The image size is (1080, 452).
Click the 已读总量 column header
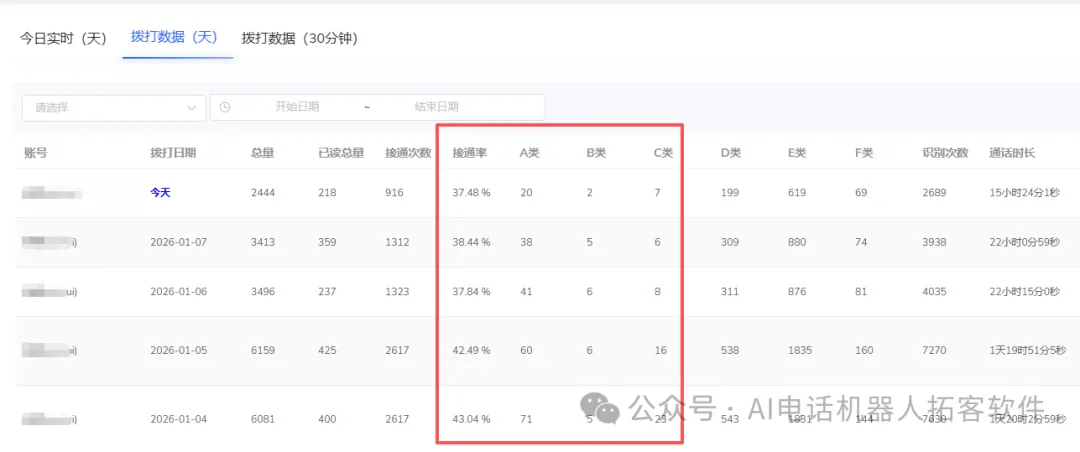341,153
